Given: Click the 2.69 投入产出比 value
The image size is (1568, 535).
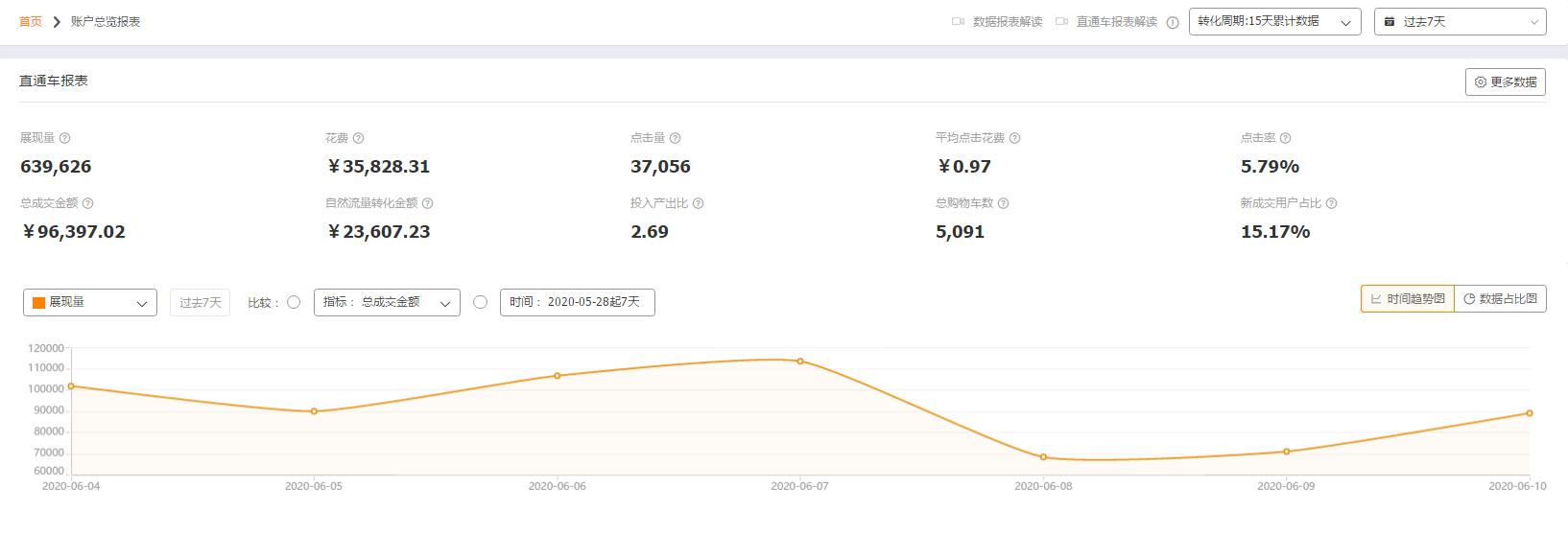Looking at the screenshot, I should (650, 232).
